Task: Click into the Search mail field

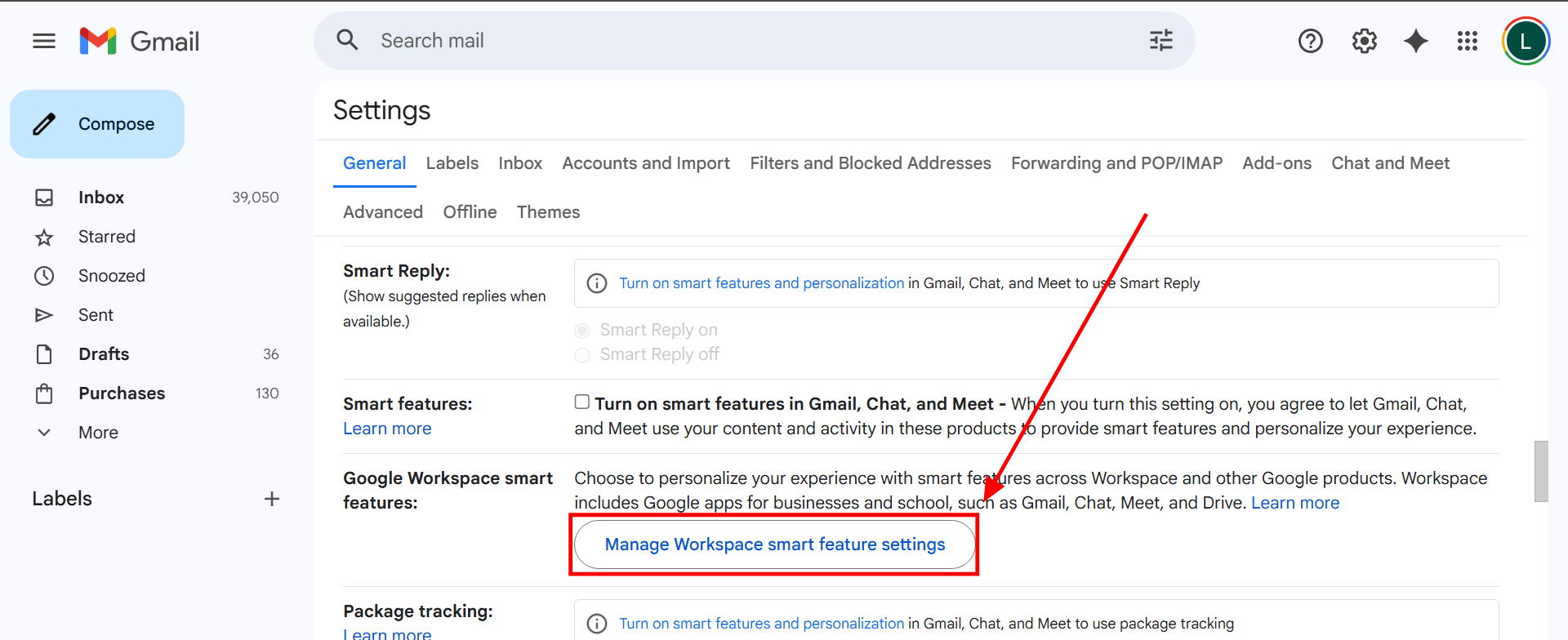Action: (735, 41)
